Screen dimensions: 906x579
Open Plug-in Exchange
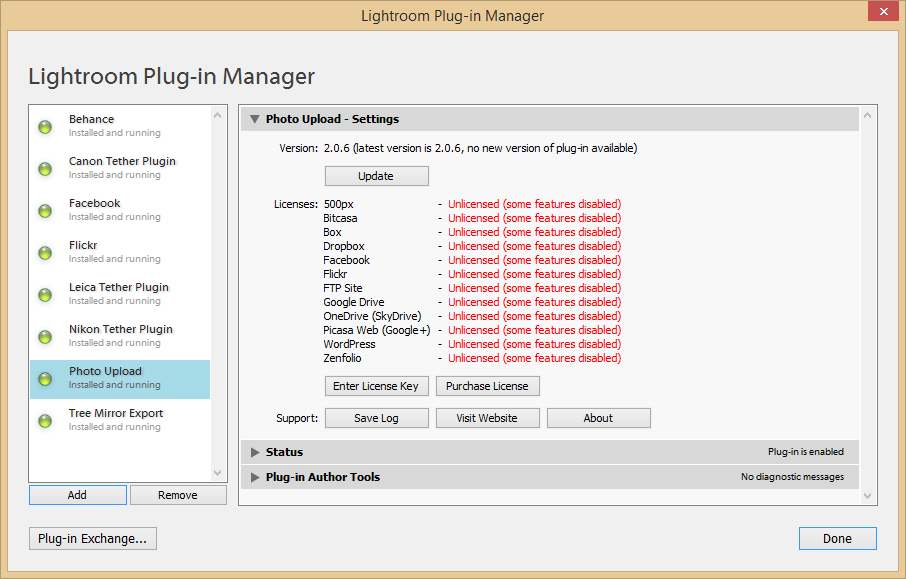(92, 539)
